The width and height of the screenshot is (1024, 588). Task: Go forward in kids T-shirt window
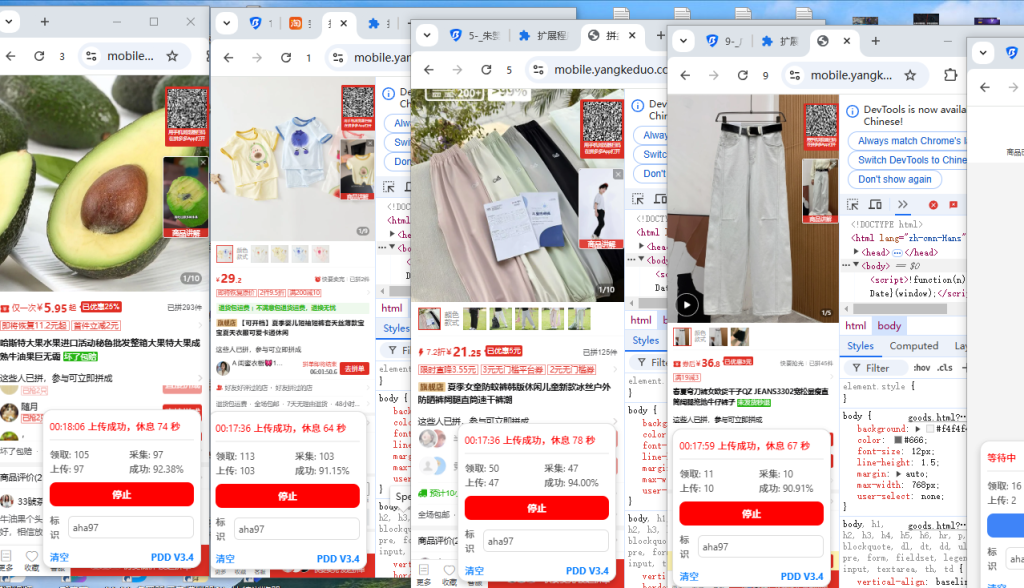[x=257, y=57]
